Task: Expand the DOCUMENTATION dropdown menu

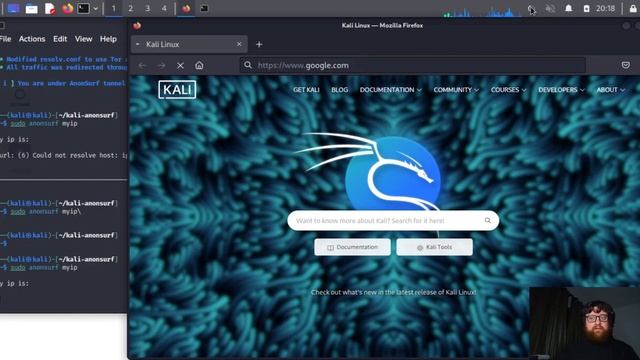Action: click(x=391, y=90)
